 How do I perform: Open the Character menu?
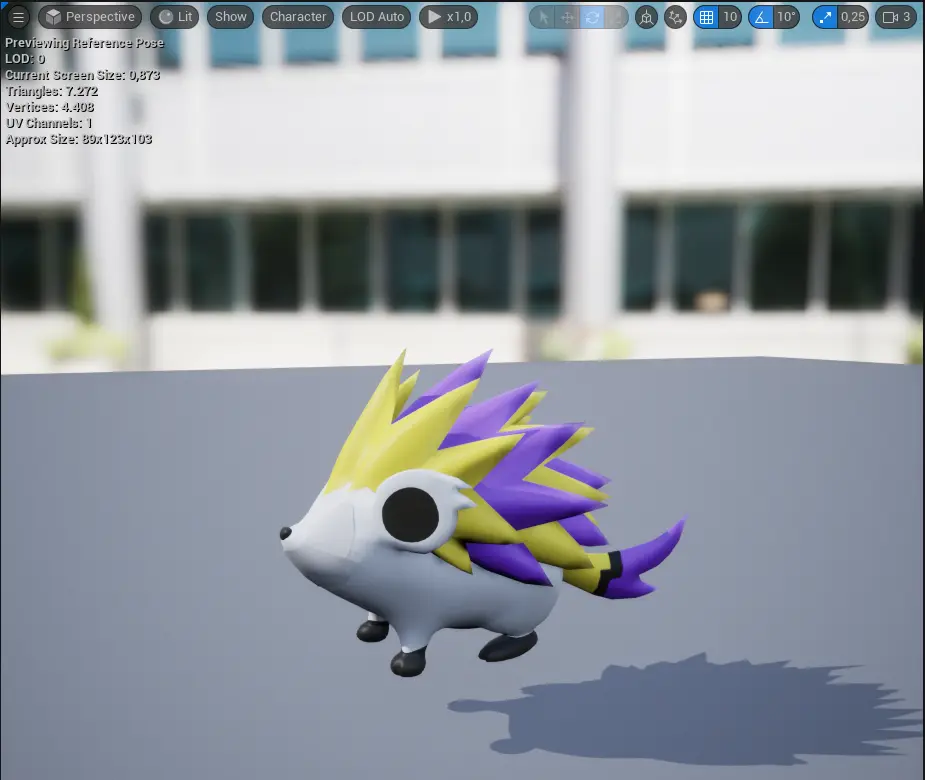(x=298, y=17)
